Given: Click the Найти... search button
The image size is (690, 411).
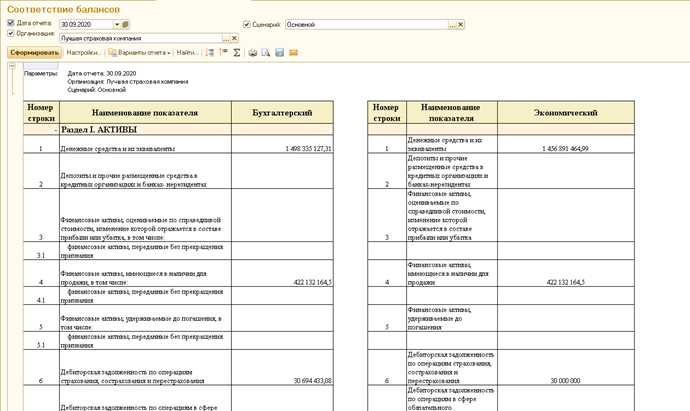Looking at the screenshot, I should point(187,53).
